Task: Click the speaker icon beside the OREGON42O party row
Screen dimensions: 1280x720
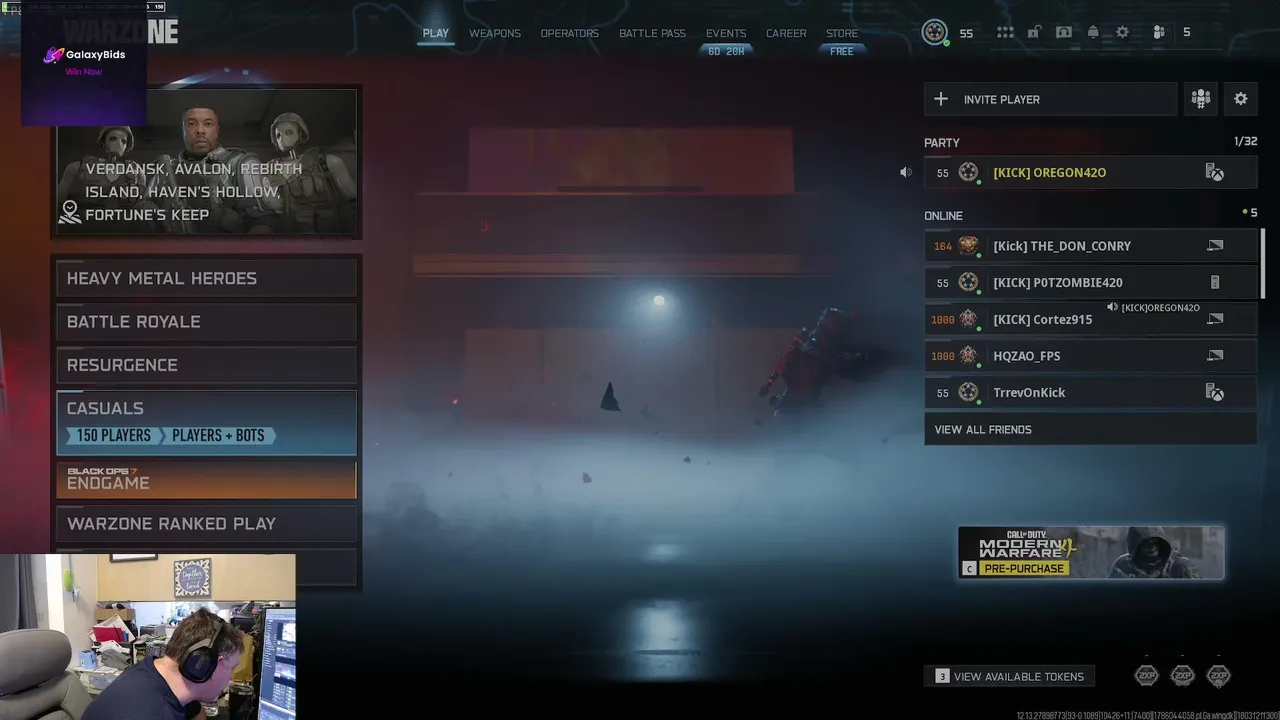Action: [x=905, y=172]
